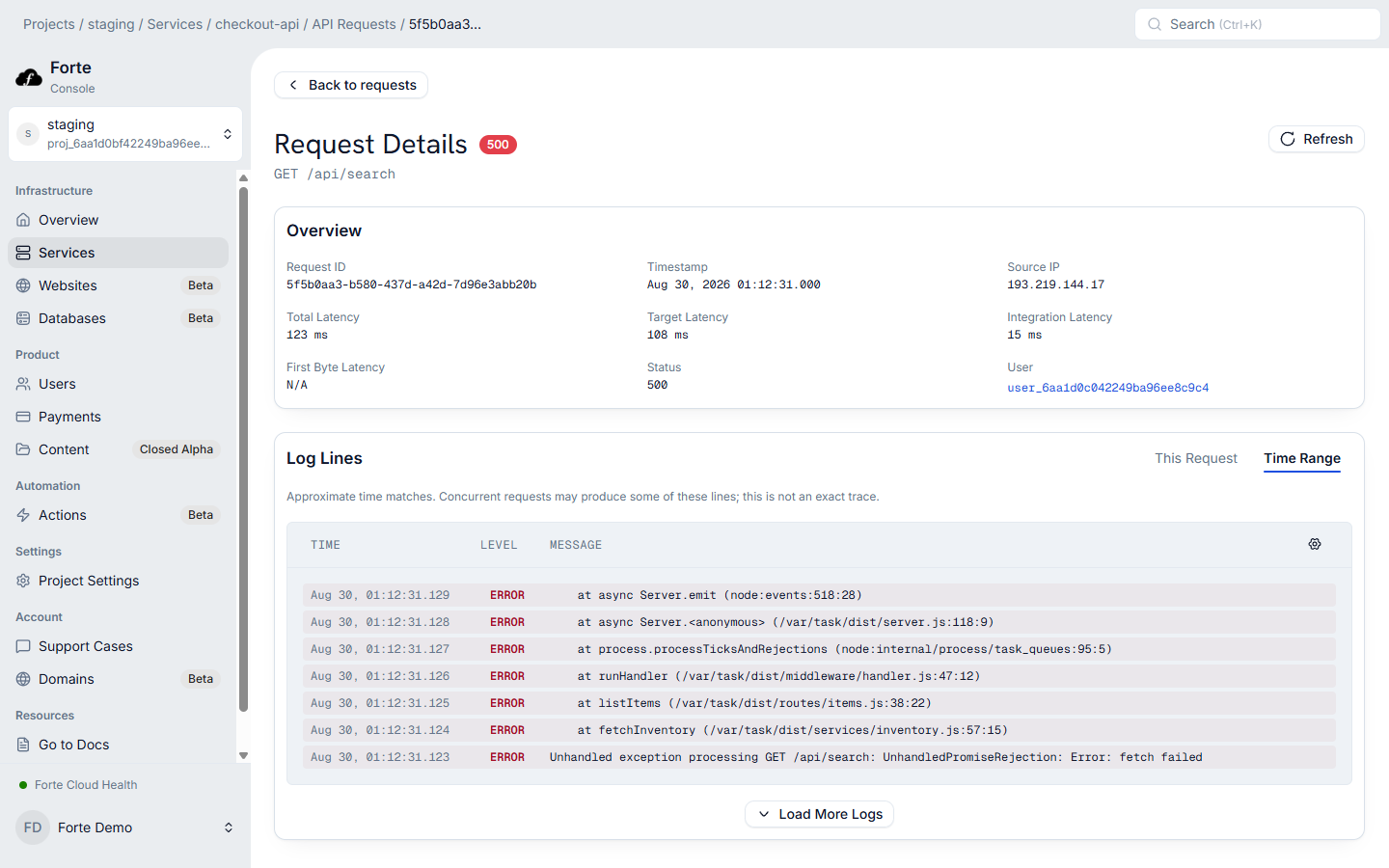Screen dimensions: 1389x868
Task: Expand the Forte Demo account menu
Action: (x=125, y=827)
